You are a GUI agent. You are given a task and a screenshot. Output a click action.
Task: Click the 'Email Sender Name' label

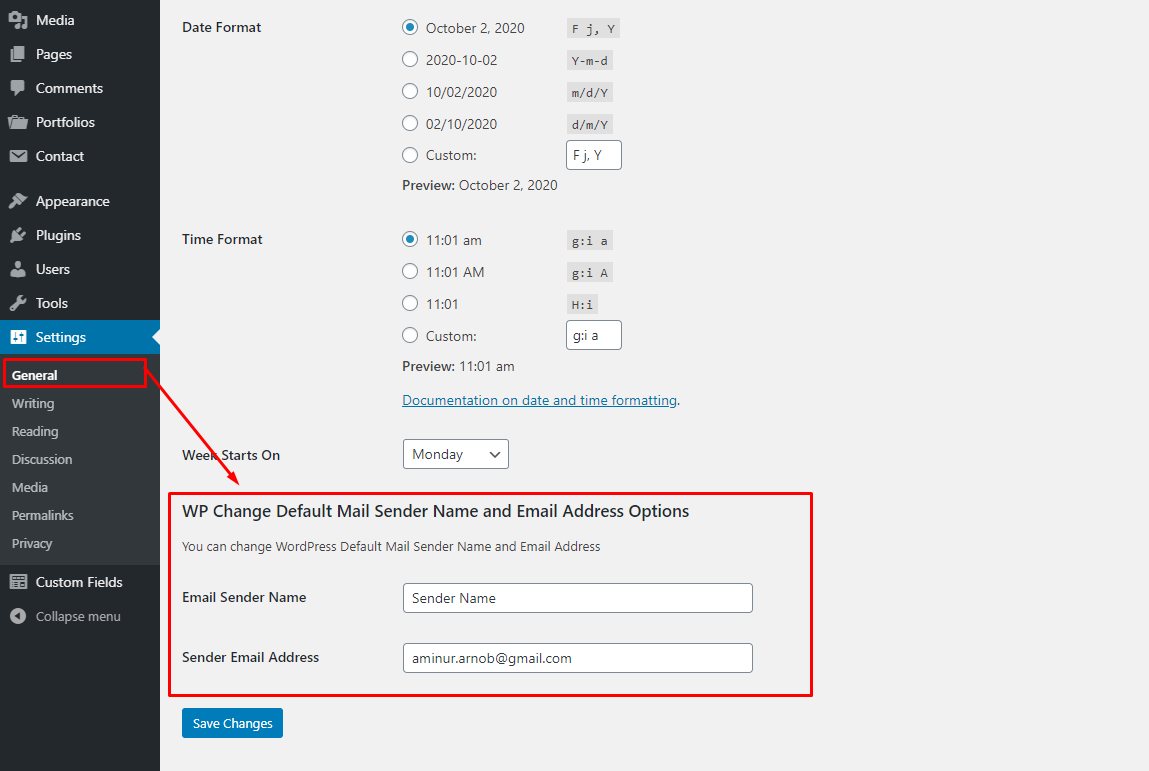click(244, 597)
